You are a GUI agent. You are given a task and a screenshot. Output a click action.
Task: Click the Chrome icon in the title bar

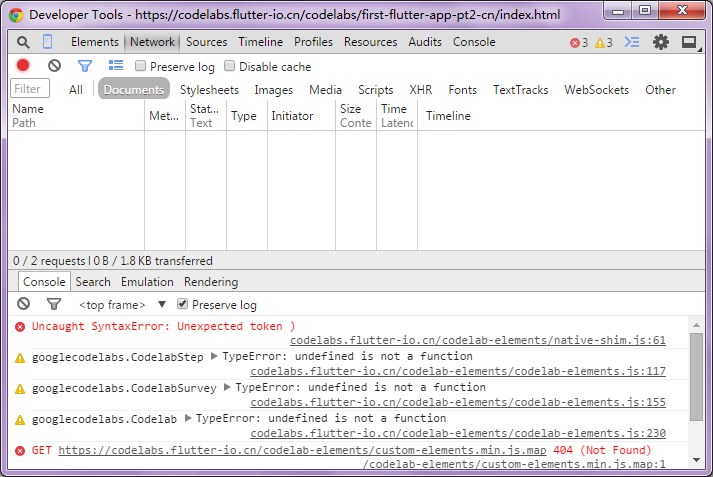click(x=16, y=15)
